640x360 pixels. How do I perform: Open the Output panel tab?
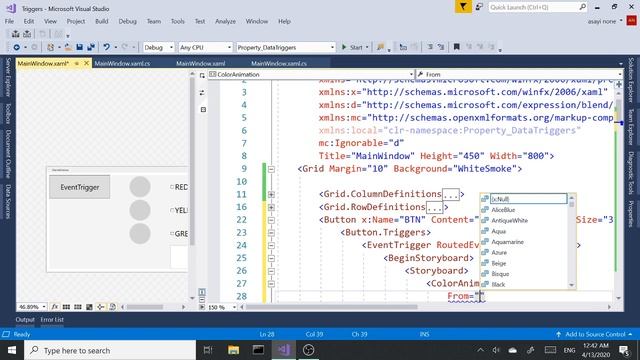click(25, 320)
